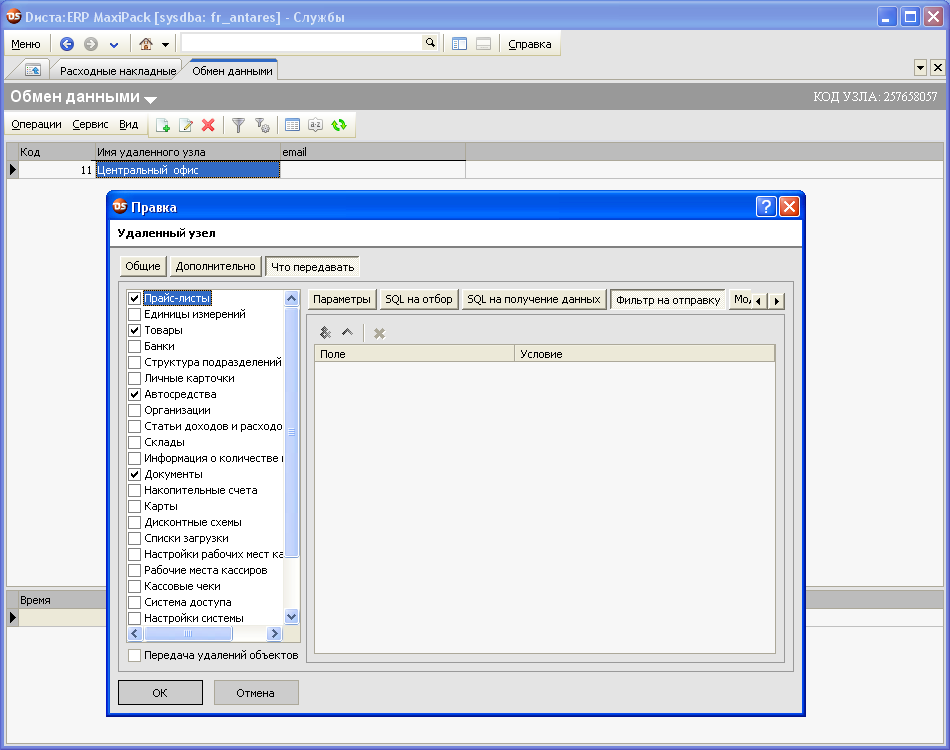
Task: Check Передача удалений объектов option
Action: click(x=134, y=655)
